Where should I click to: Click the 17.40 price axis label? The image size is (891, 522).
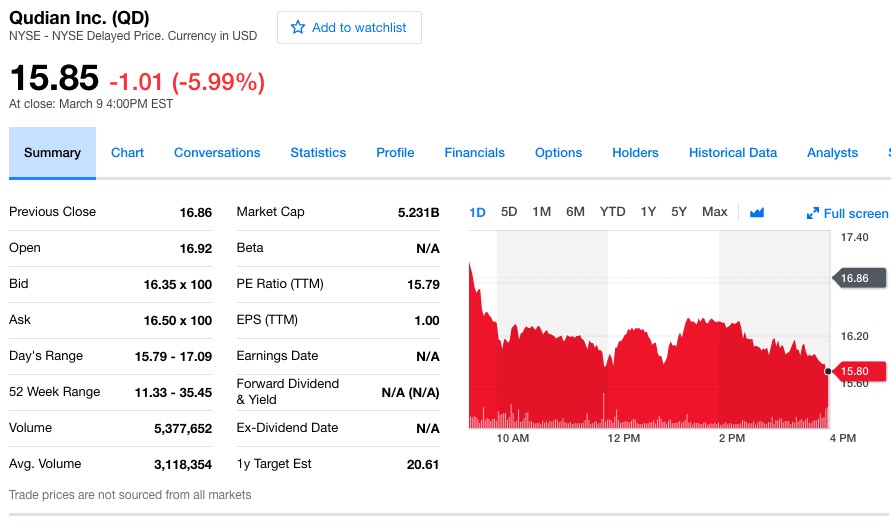[x=855, y=237]
